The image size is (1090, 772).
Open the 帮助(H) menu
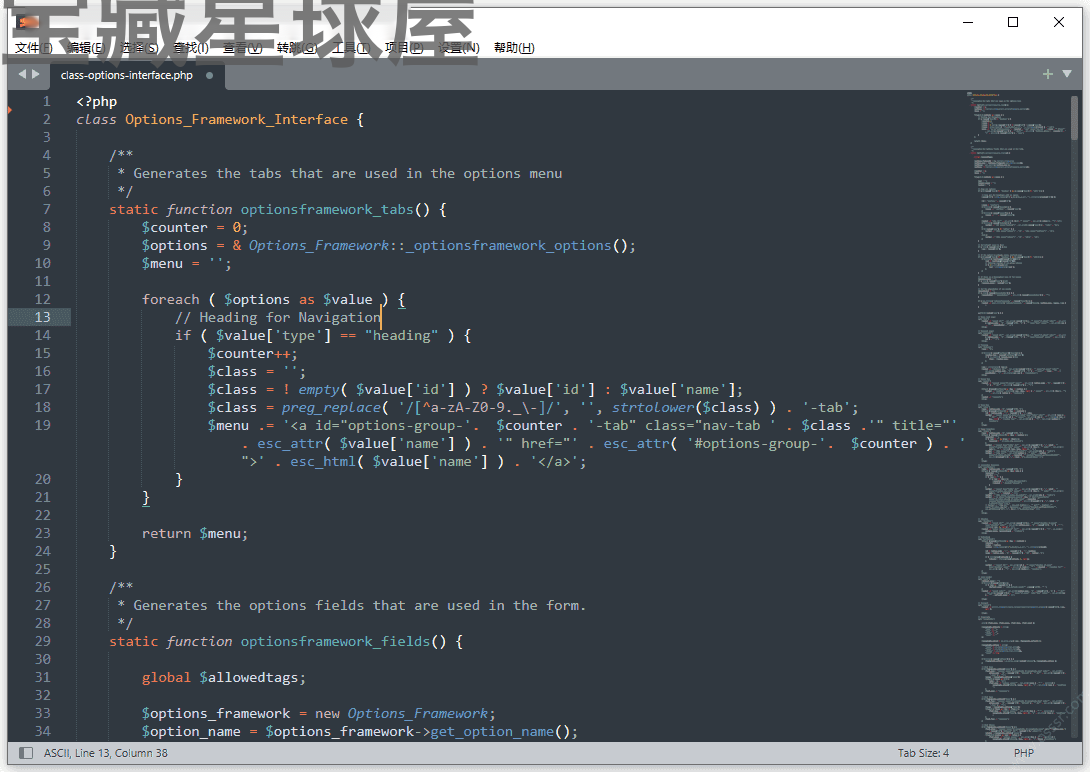pyautogui.click(x=514, y=48)
